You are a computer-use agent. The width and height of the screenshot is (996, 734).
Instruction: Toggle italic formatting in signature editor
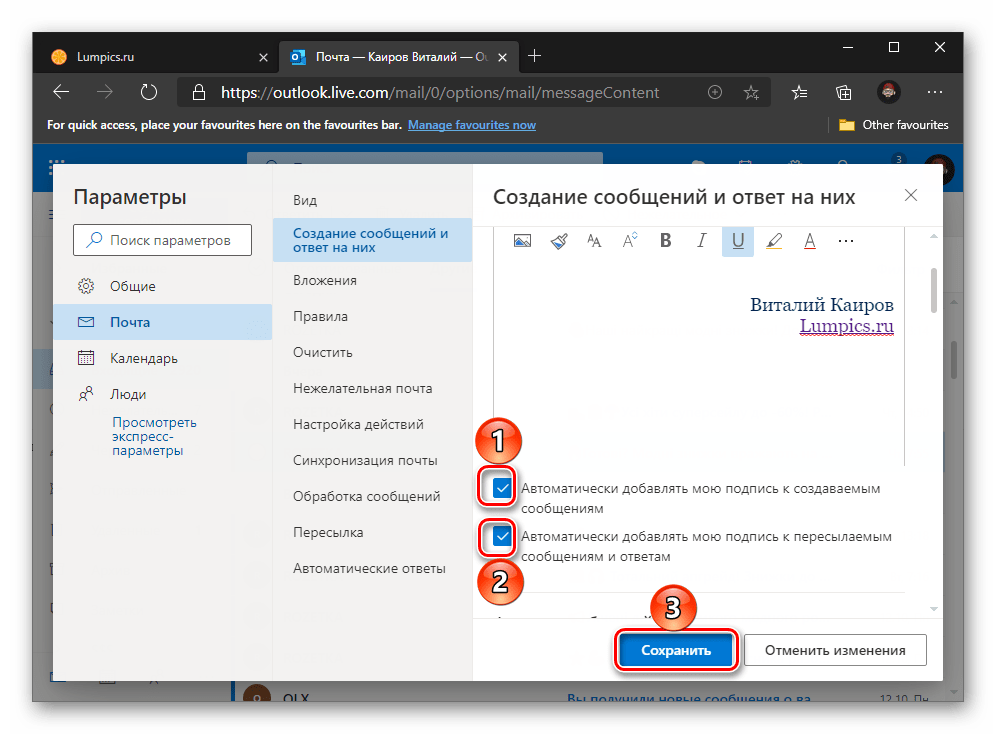pyautogui.click(x=702, y=241)
